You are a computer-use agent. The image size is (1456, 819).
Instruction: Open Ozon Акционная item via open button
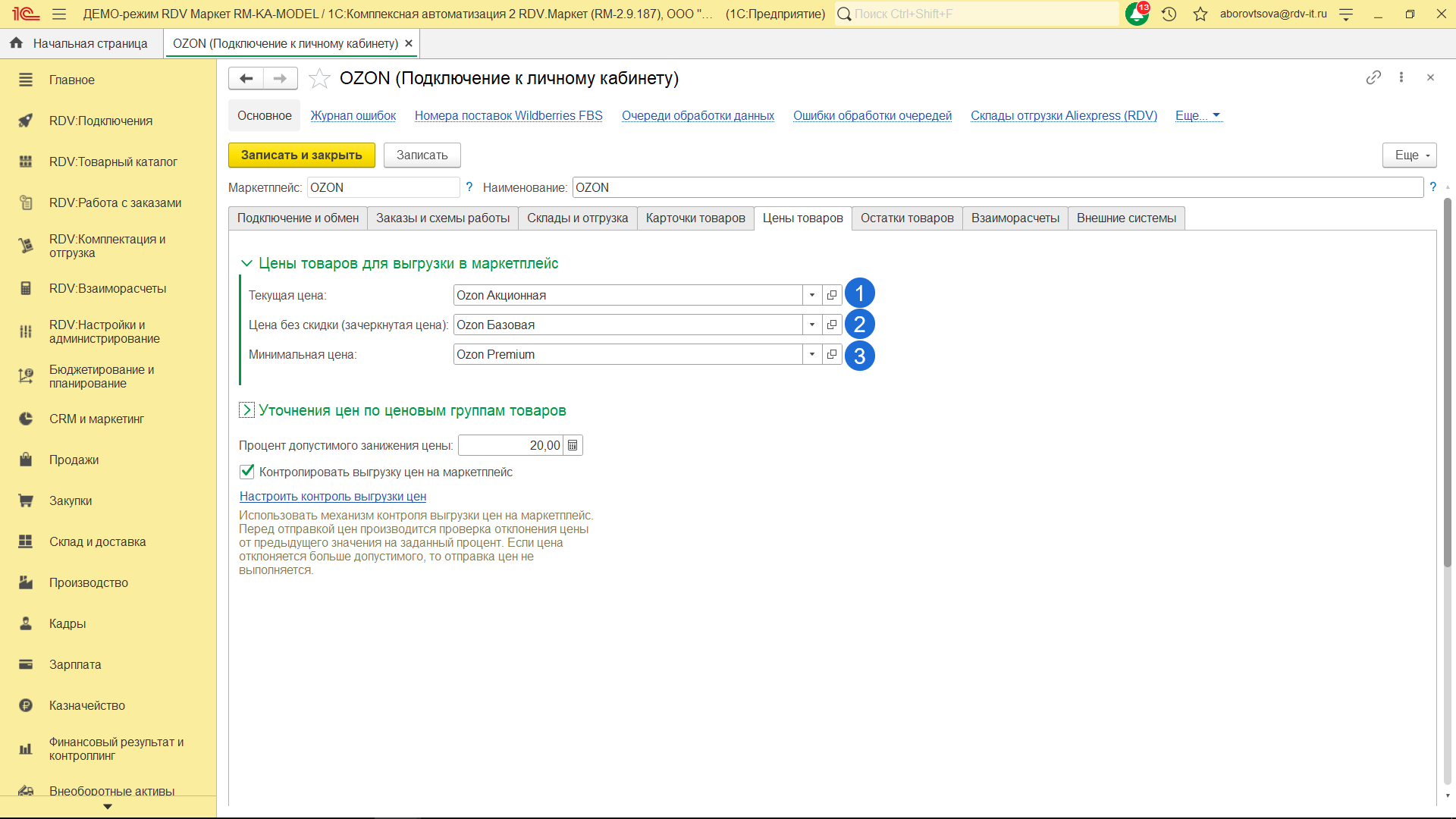coord(832,295)
